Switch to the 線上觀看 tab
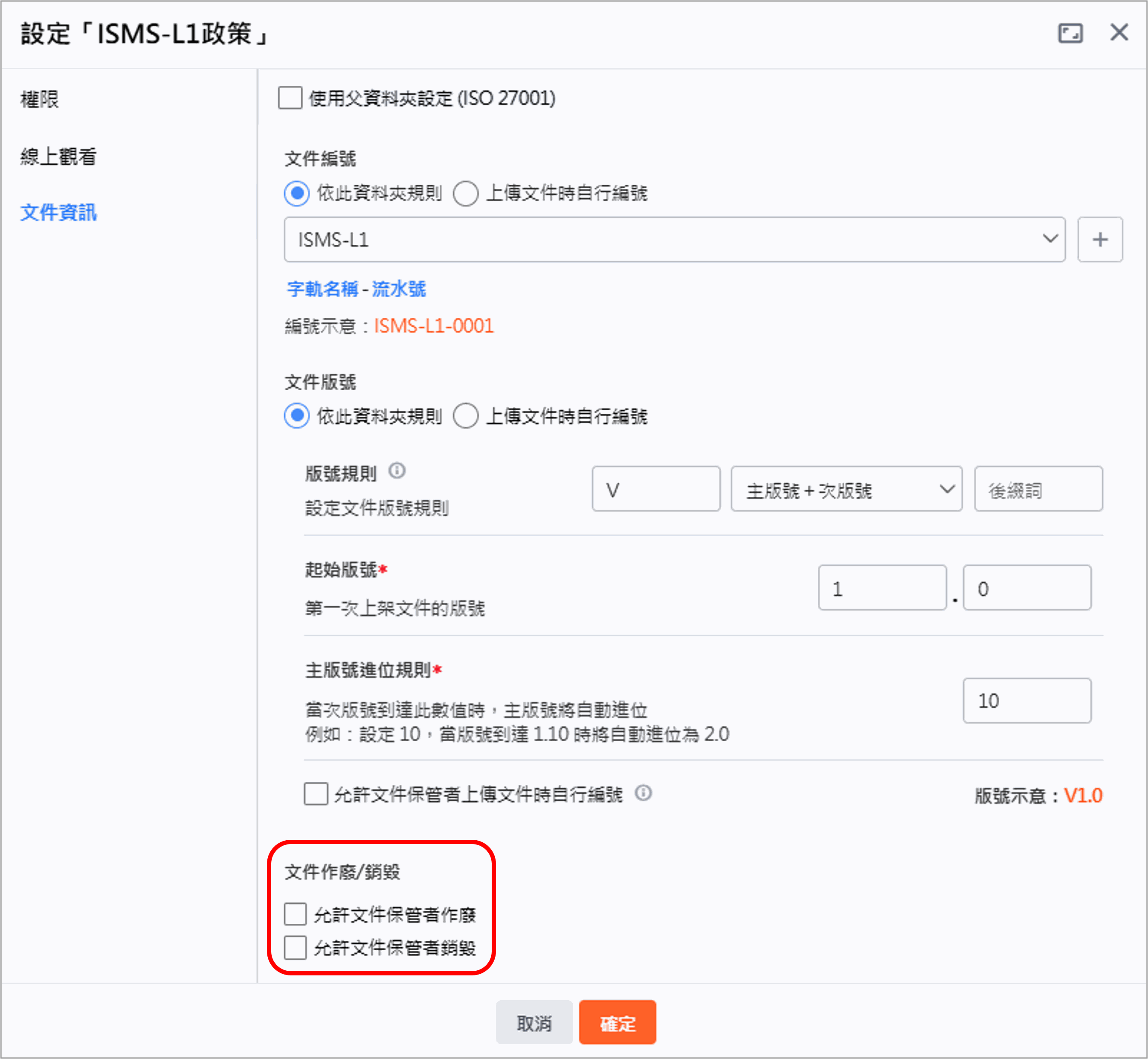 pos(58,156)
